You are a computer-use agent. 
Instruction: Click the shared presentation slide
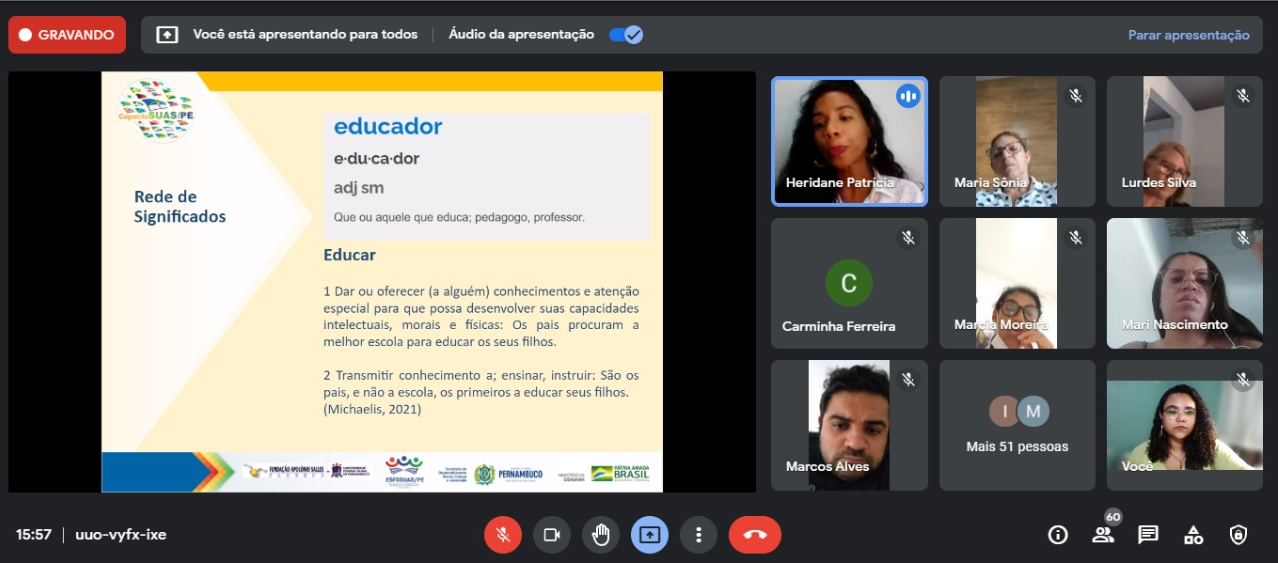click(382, 281)
